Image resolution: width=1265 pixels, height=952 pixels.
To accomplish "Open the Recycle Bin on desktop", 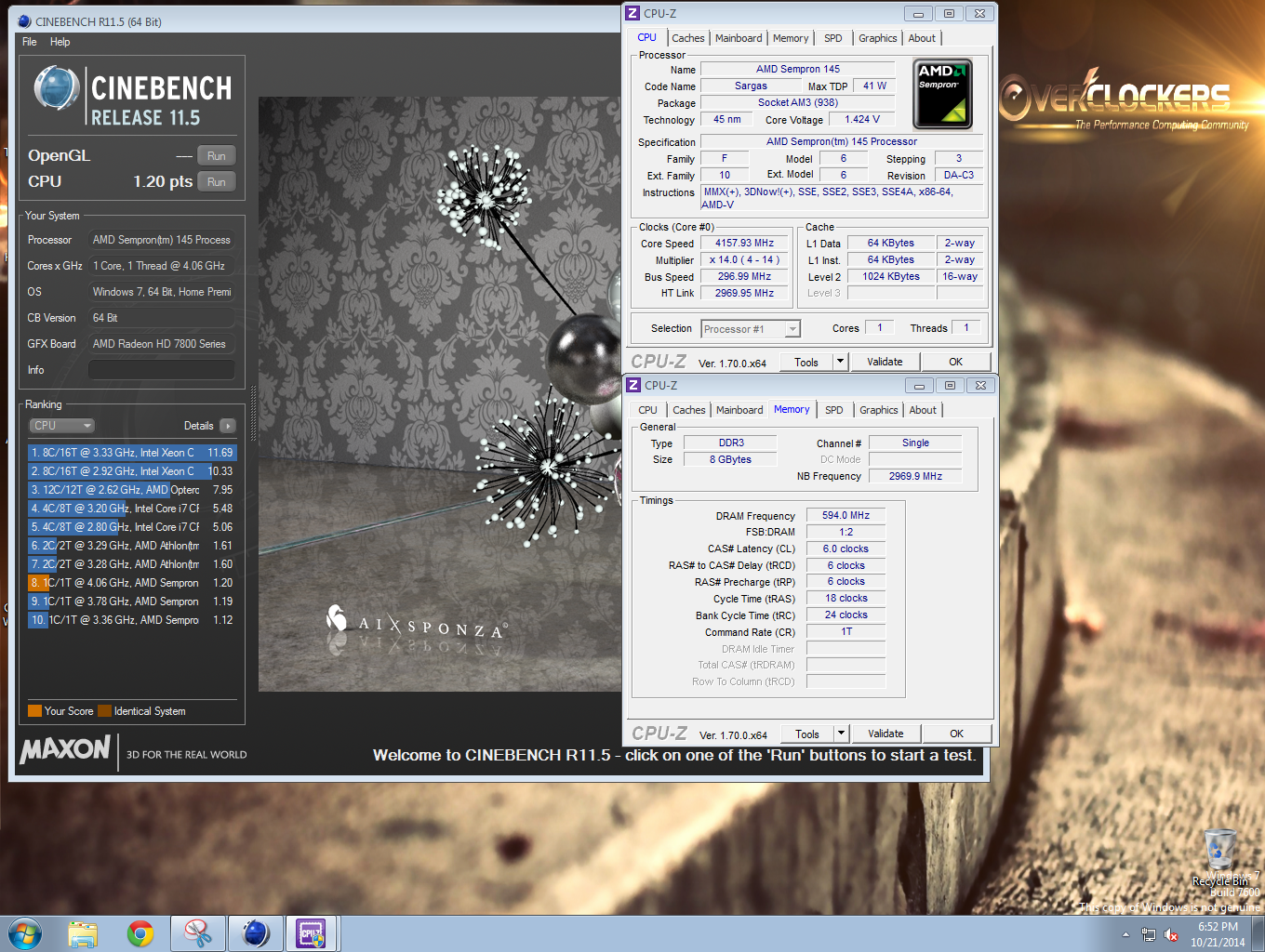I will point(1219,856).
